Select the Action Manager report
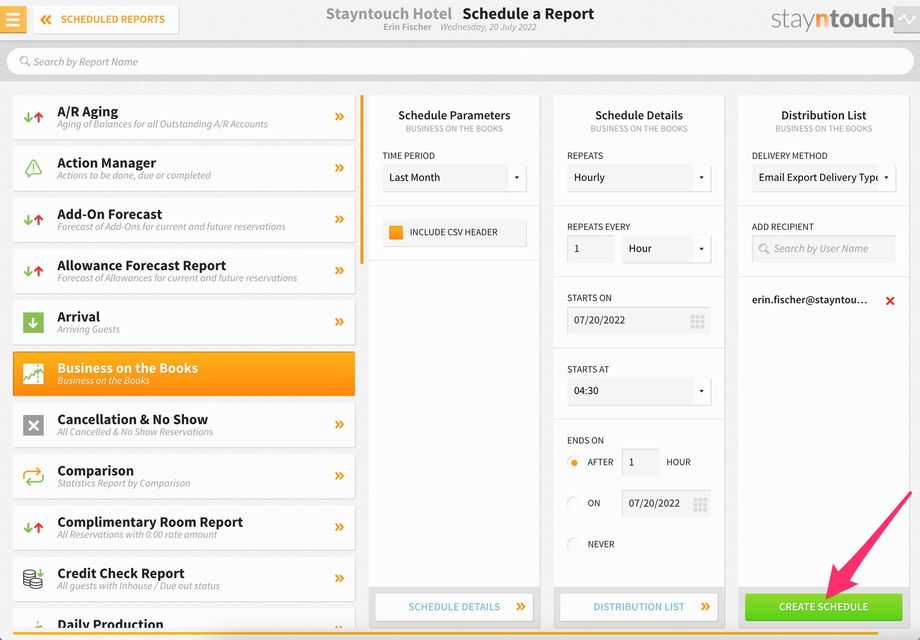Screen dimensions: 920x640 pos(184,168)
